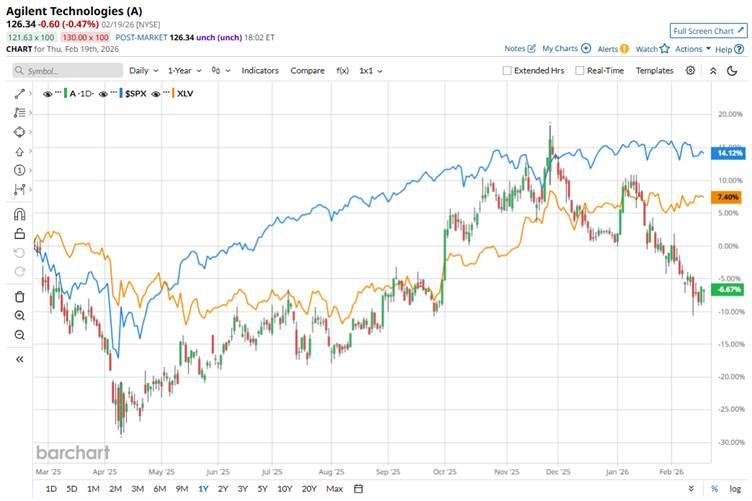Enable the Extended Hrs checkbox

point(507,71)
